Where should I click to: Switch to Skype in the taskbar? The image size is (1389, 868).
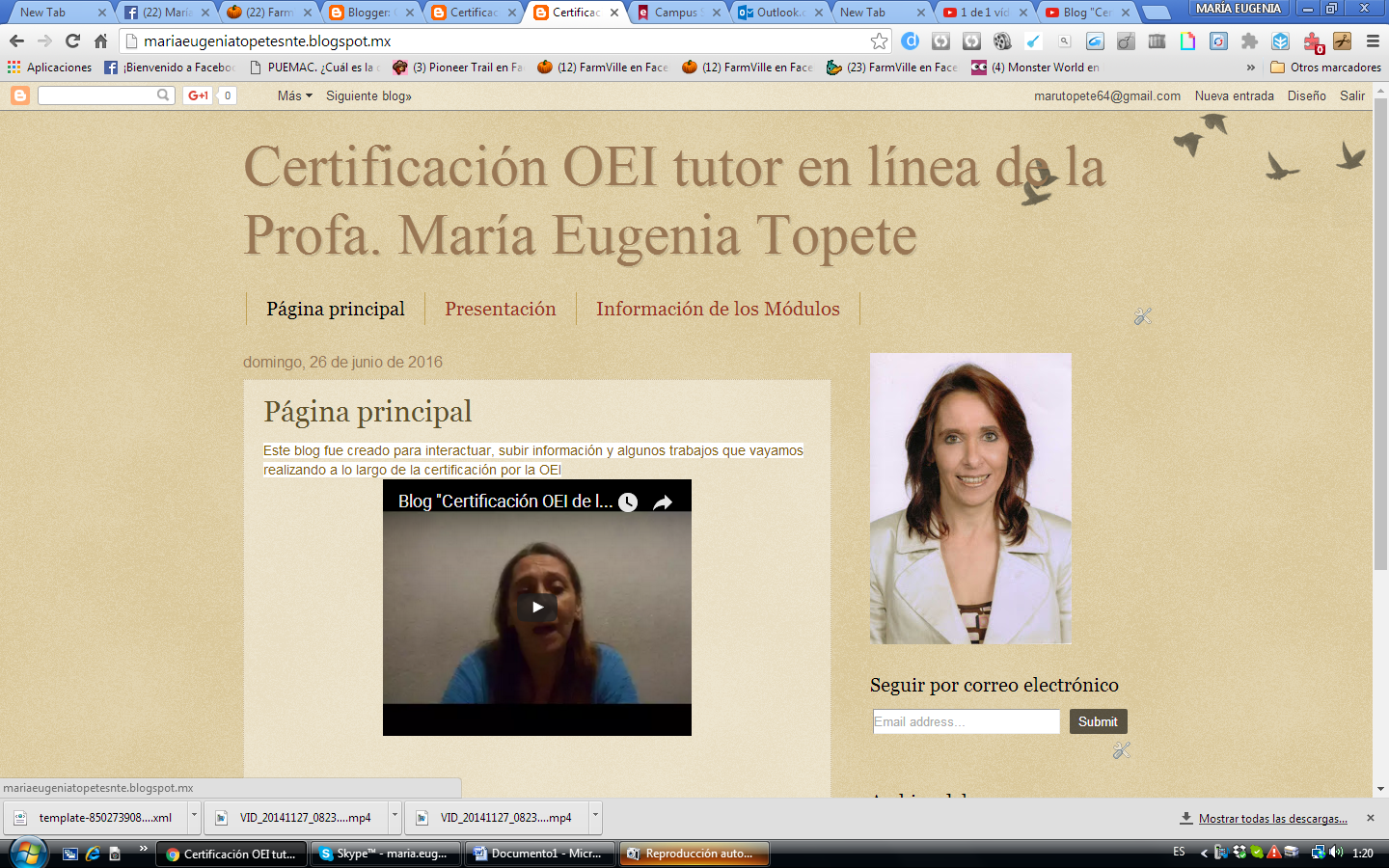[x=384, y=854]
